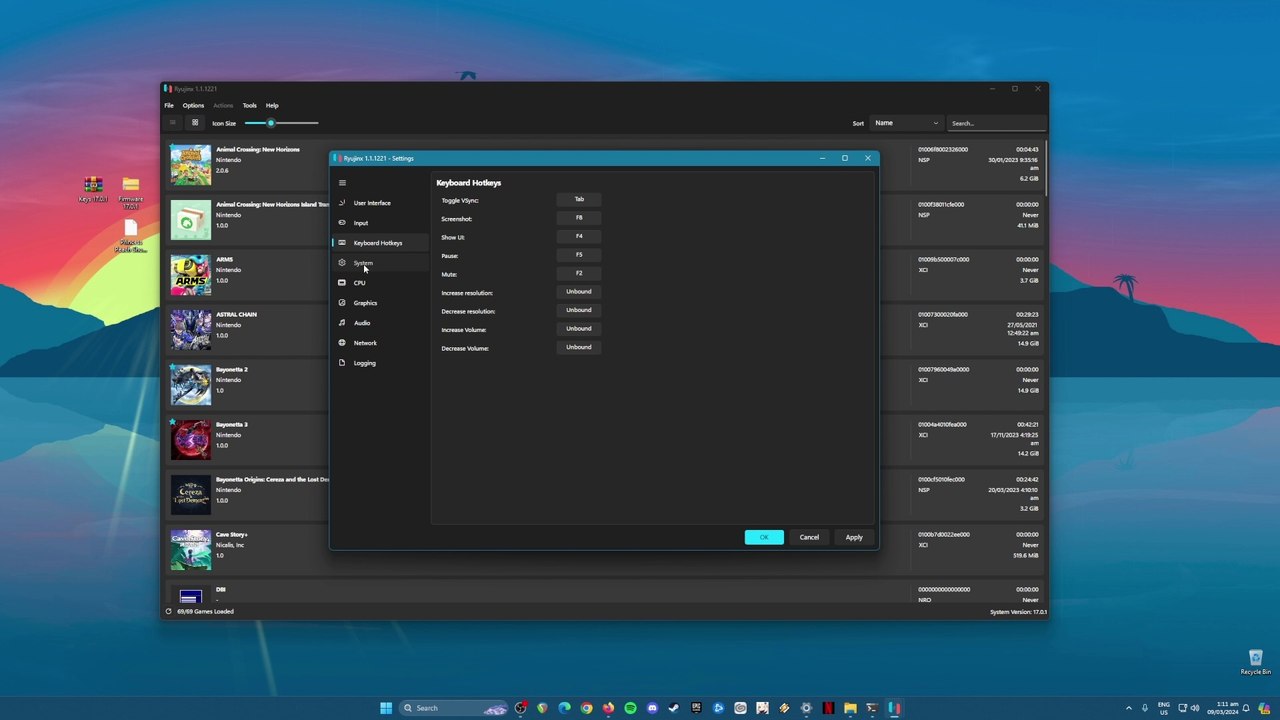The width and height of the screenshot is (1280, 720).
Task: Click the Keys desktop archive icon
Action: 93,189
